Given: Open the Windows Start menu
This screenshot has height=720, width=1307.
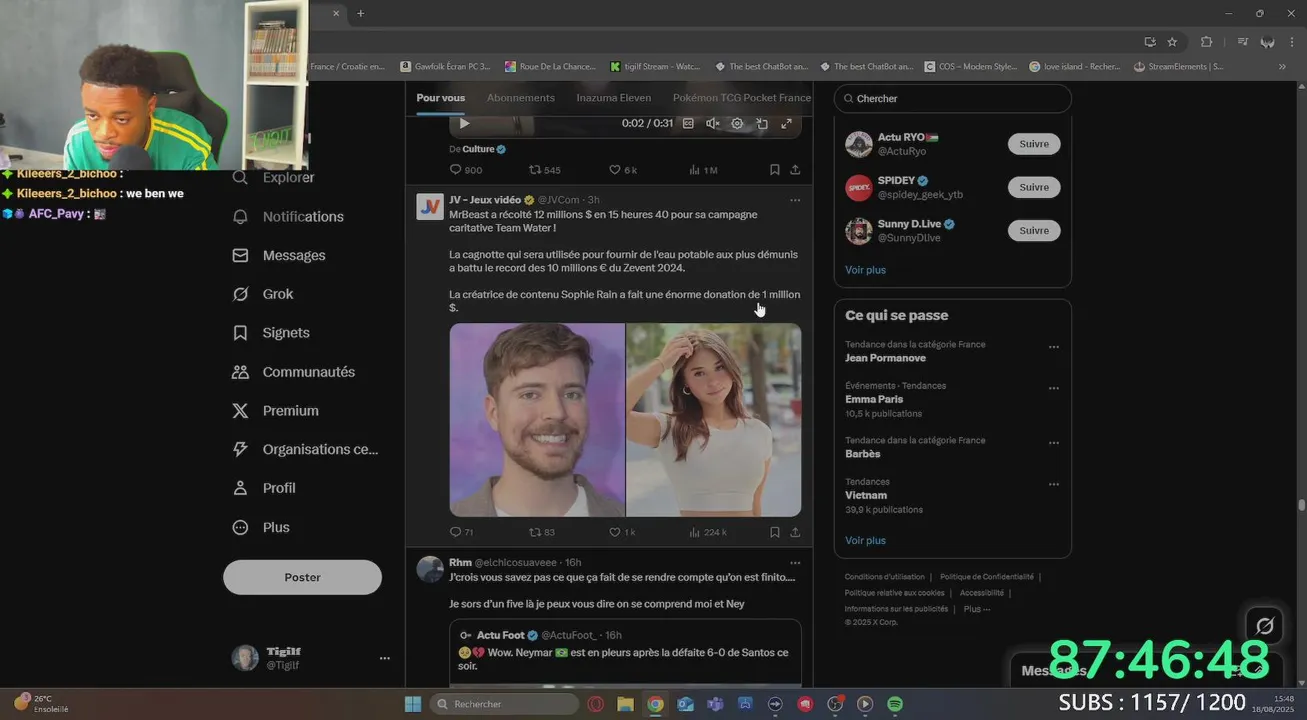Looking at the screenshot, I should [x=413, y=704].
